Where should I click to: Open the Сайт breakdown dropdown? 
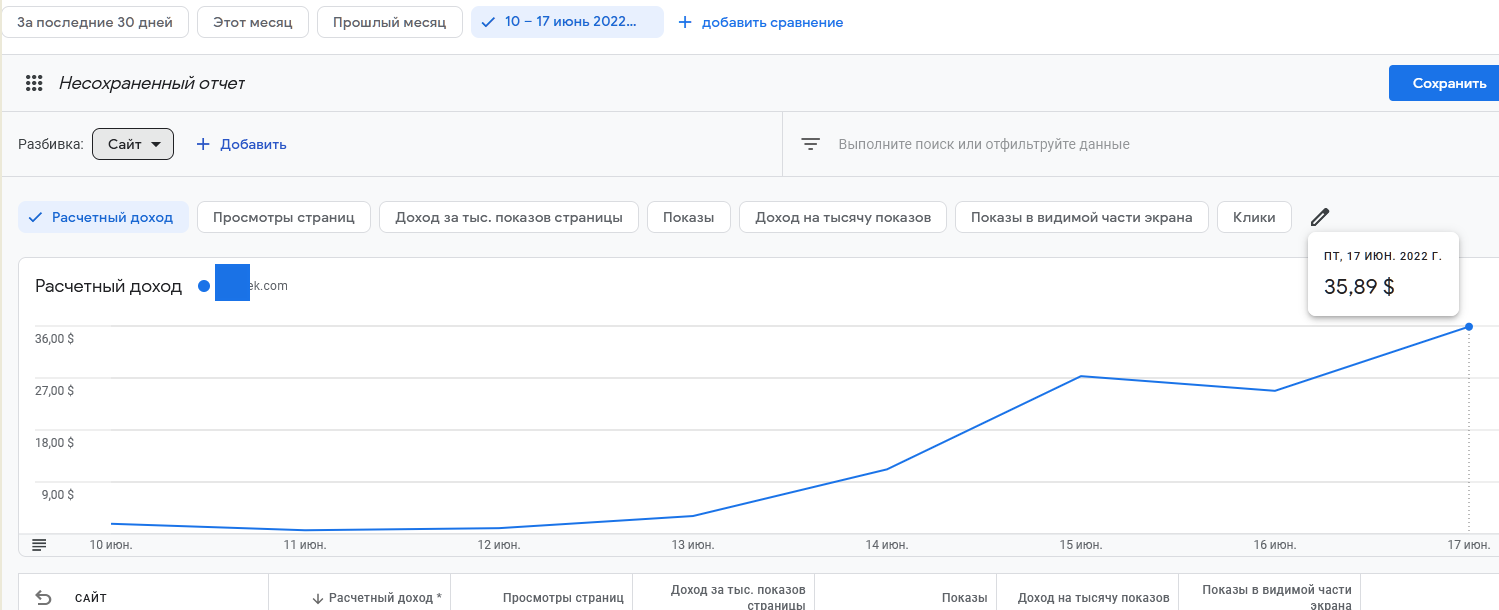pos(133,144)
